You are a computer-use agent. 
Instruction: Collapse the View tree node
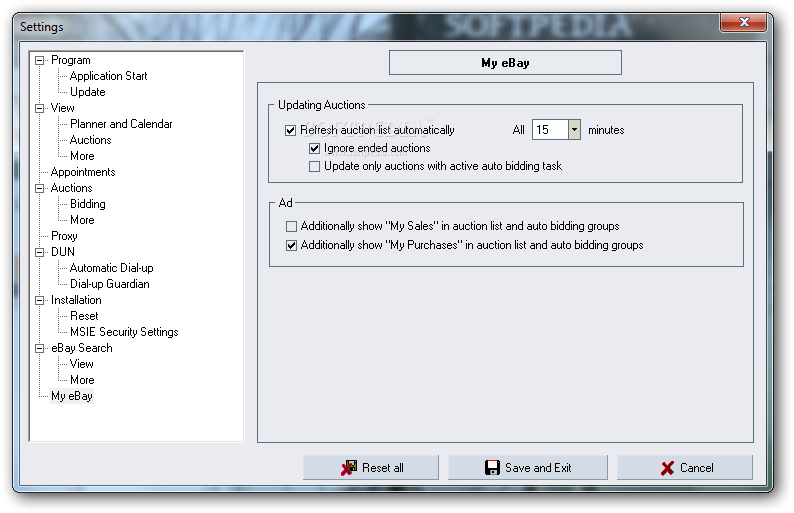click(x=39, y=108)
